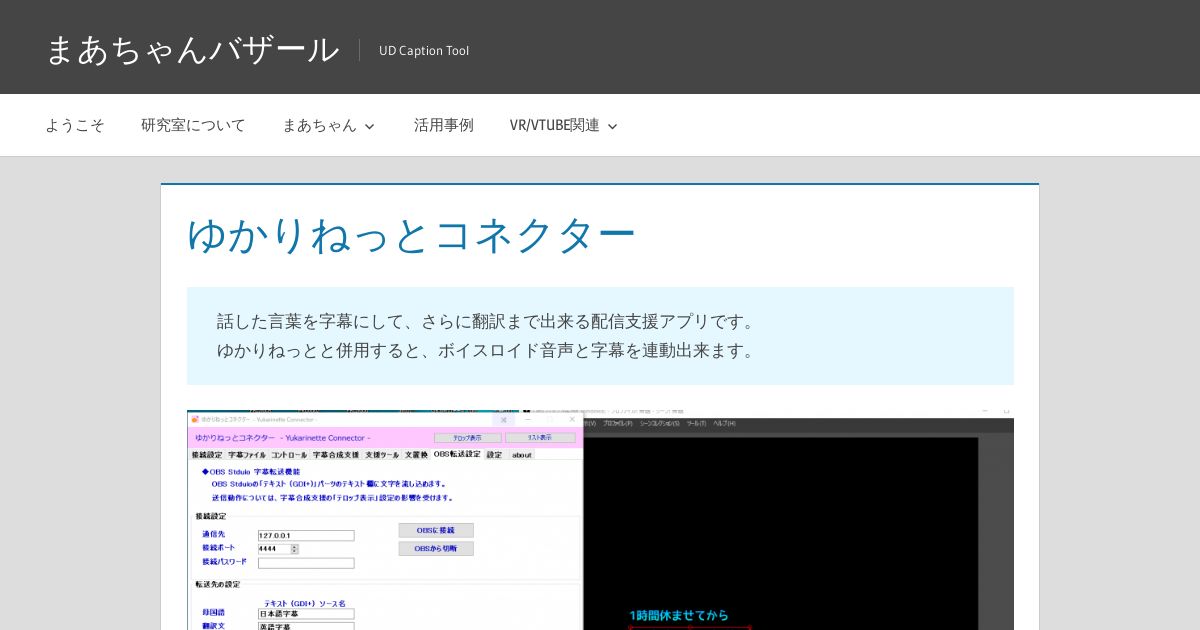This screenshot has width=1200, height=630.
Task: Click OBSに接続 button in the Yukarinette screenshot
Action: (x=436, y=530)
